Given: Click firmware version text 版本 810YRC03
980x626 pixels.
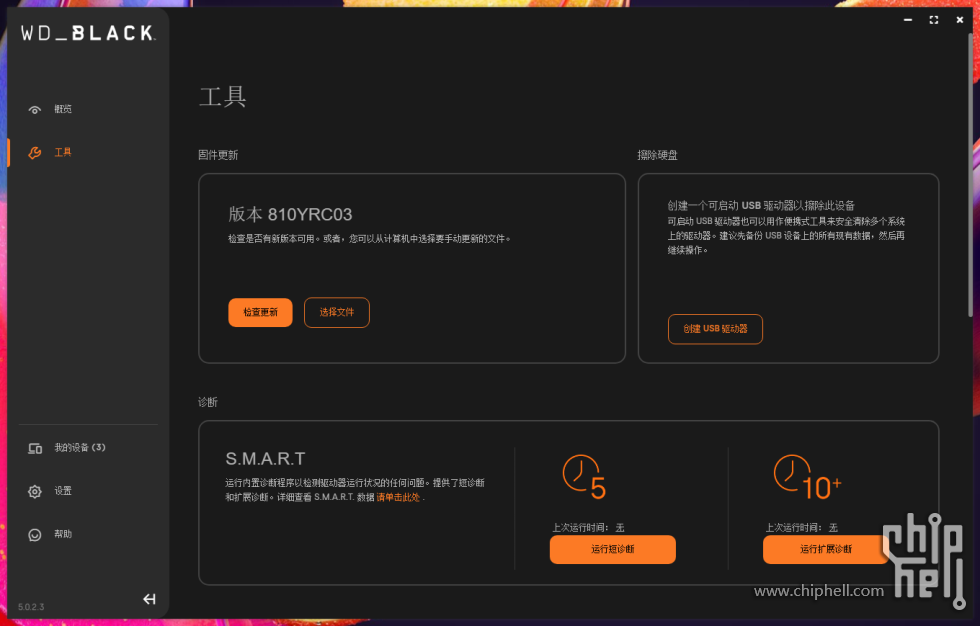Looking at the screenshot, I should pos(290,214).
